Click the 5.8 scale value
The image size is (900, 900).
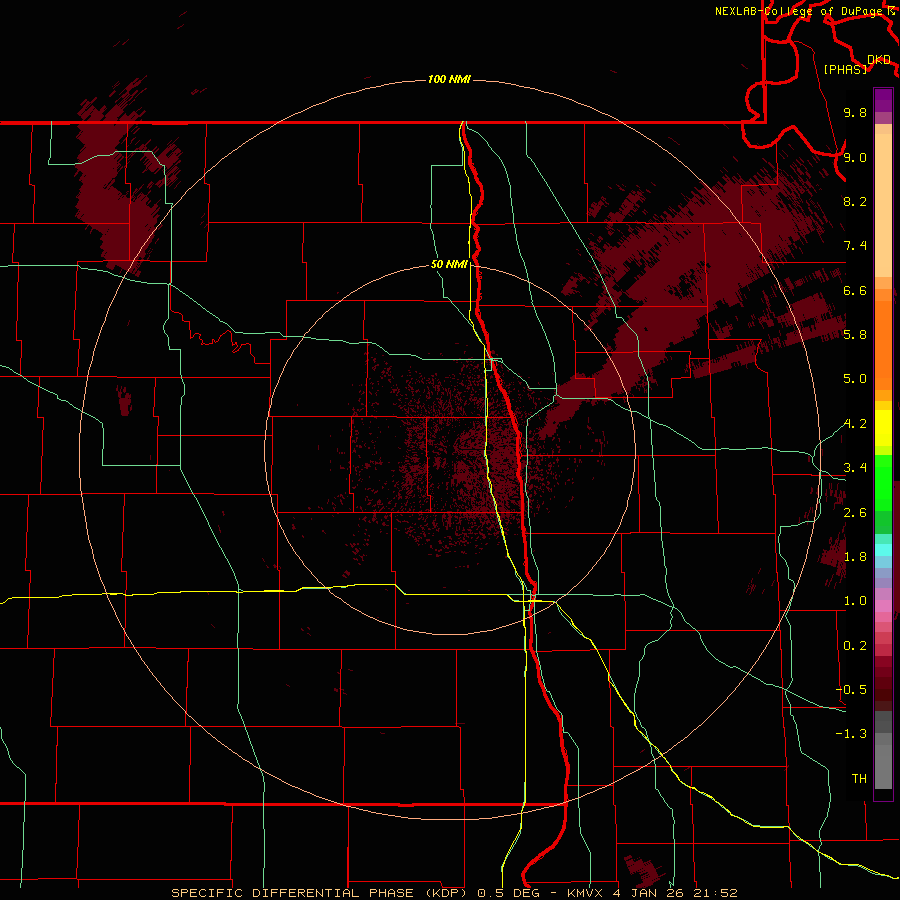[855, 335]
